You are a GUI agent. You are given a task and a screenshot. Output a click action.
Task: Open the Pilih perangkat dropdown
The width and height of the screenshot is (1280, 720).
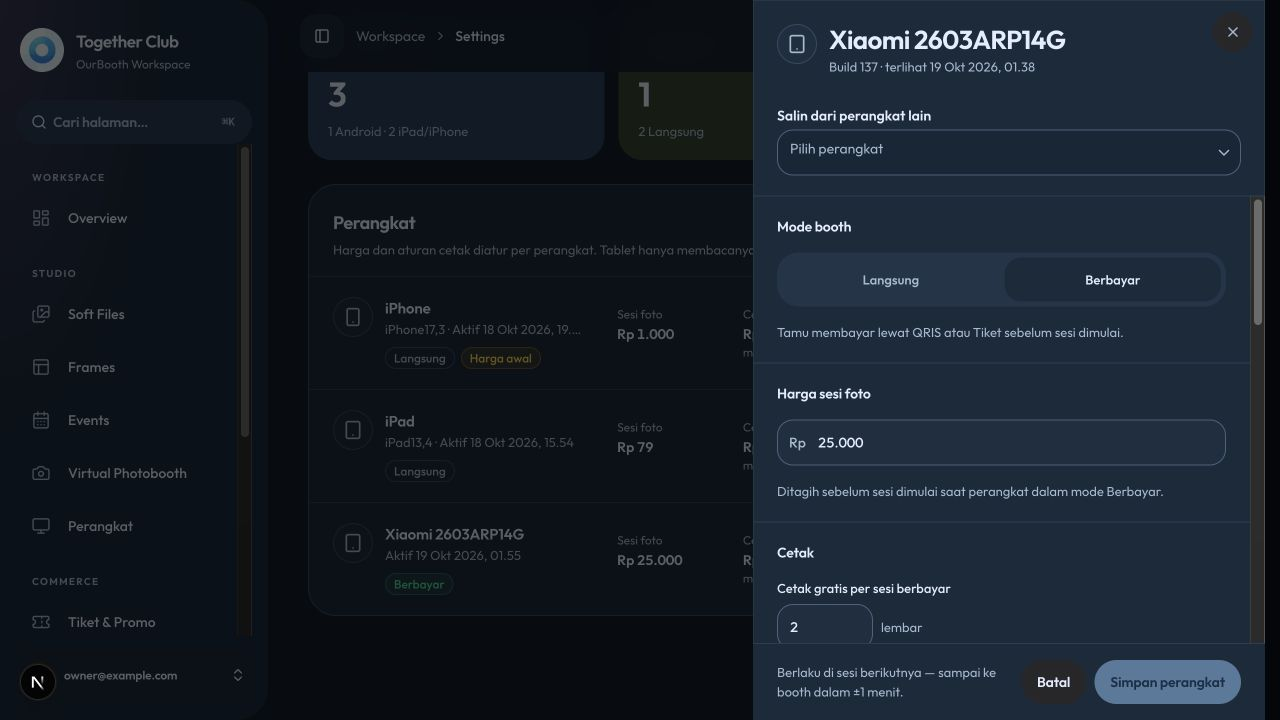coord(1009,152)
